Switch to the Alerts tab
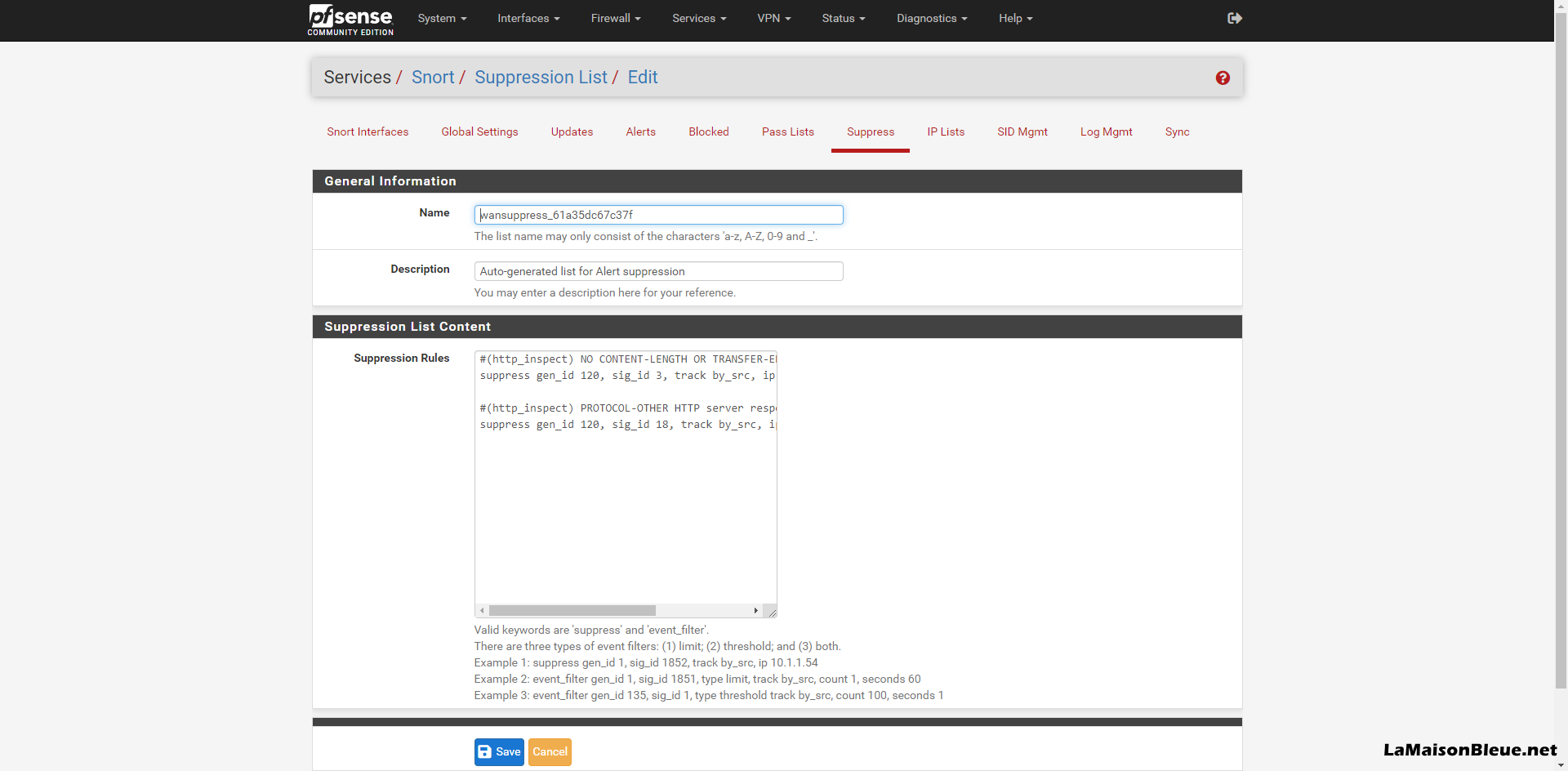1568x771 pixels. tap(640, 131)
